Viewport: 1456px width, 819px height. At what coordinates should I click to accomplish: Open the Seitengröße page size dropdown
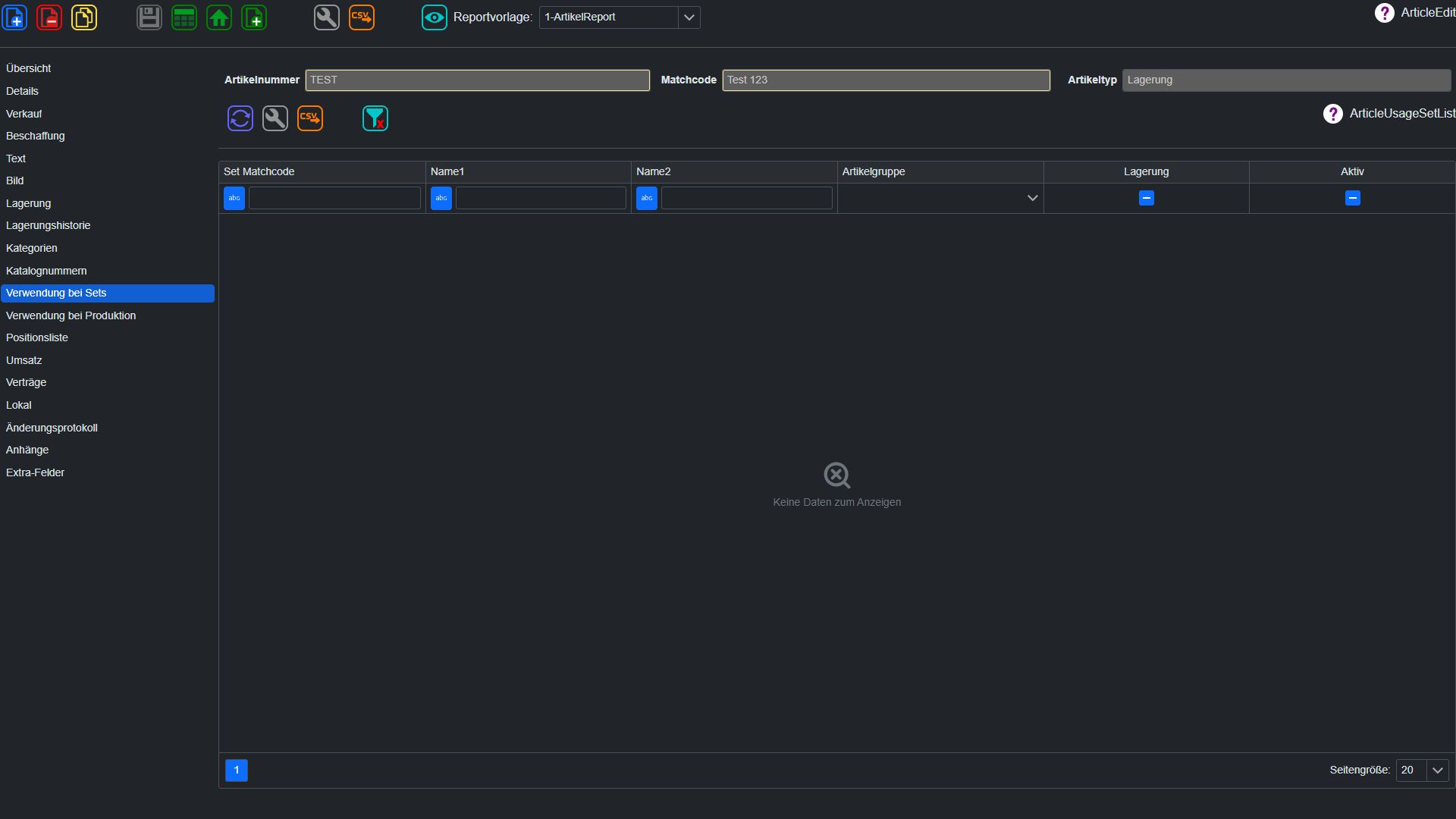pyautogui.click(x=1437, y=770)
